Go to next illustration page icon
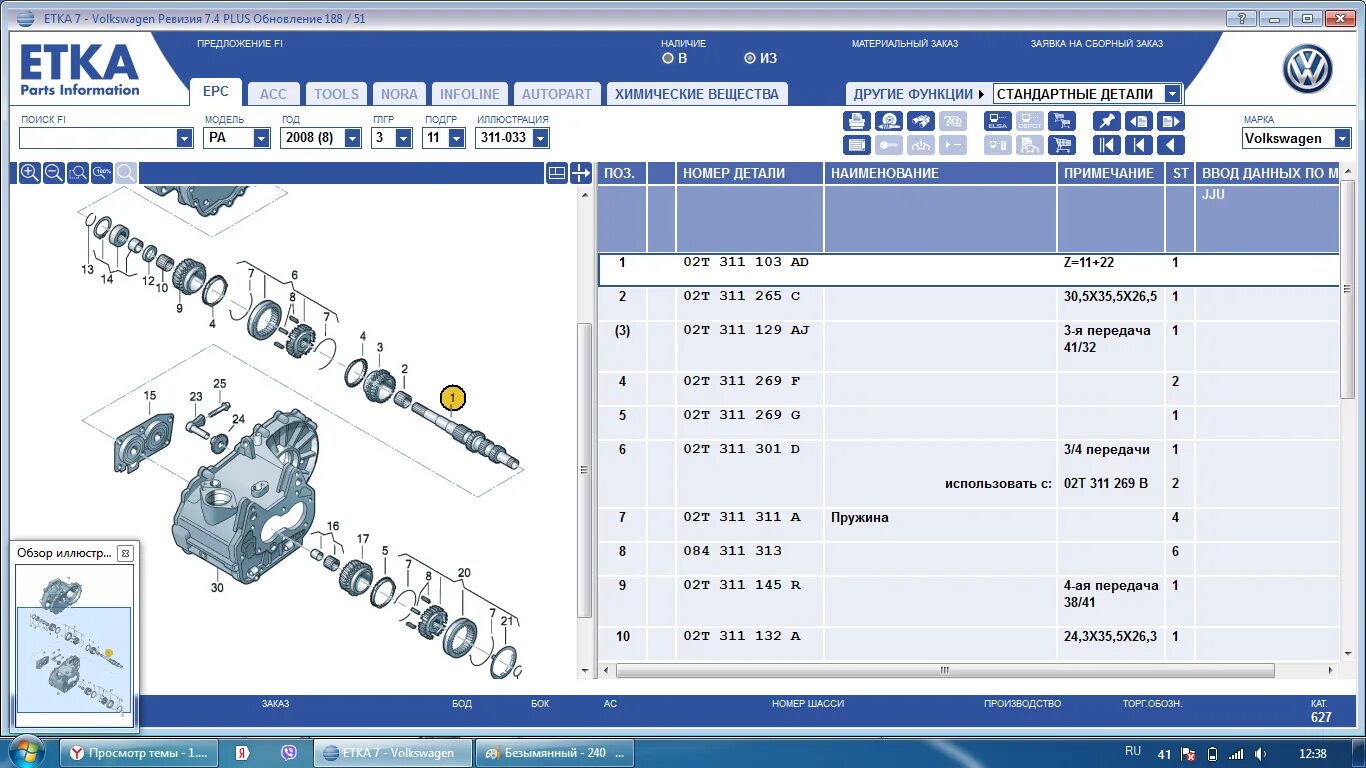 pyautogui.click(x=1171, y=121)
